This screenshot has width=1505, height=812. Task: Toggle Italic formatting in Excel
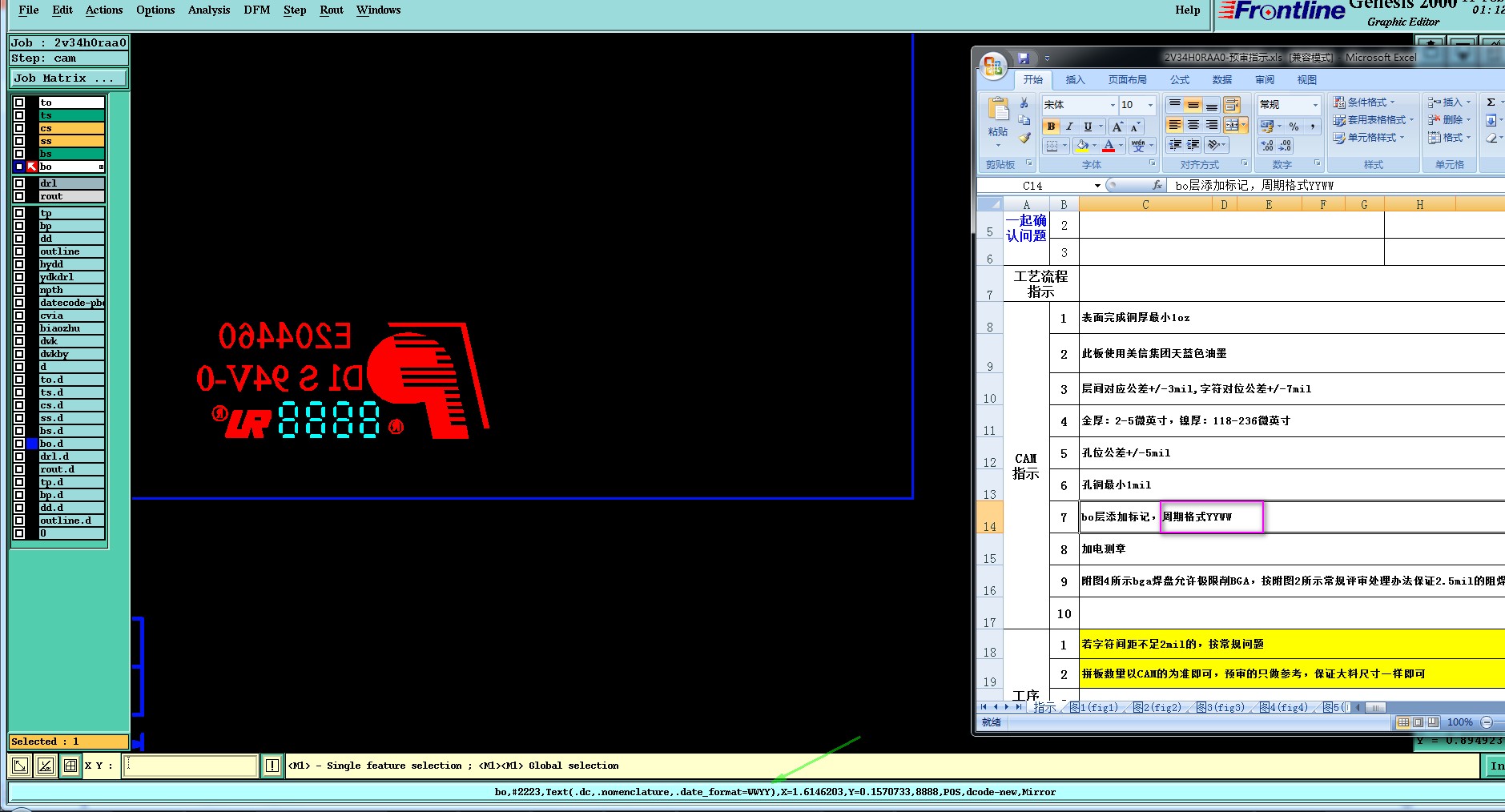(x=1068, y=127)
